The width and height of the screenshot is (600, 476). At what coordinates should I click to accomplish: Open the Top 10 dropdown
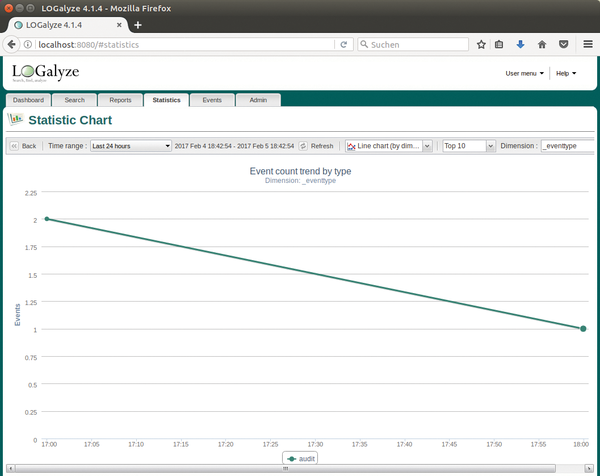pyautogui.click(x=468, y=146)
